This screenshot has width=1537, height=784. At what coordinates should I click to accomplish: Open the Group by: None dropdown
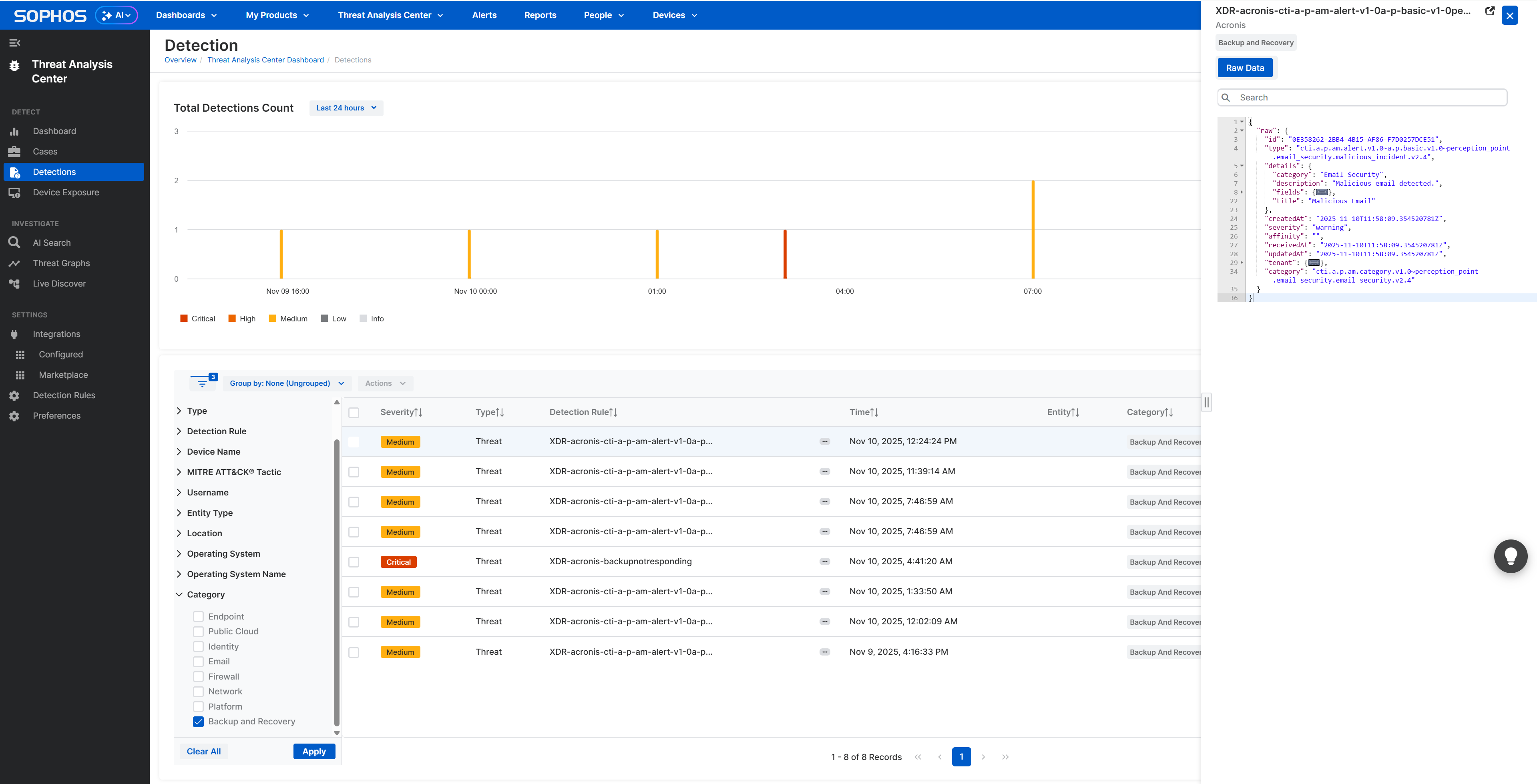point(287,383)
